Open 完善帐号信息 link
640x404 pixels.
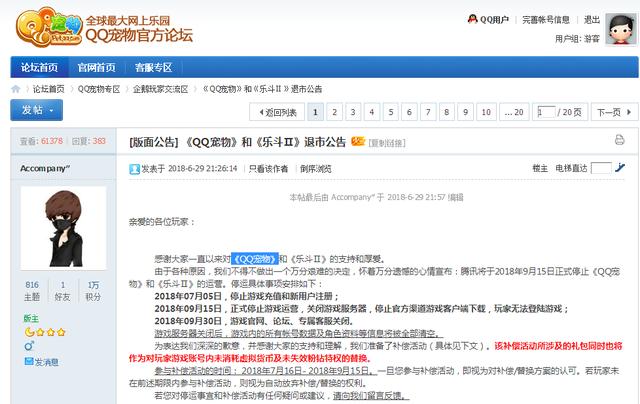(546, 20)
